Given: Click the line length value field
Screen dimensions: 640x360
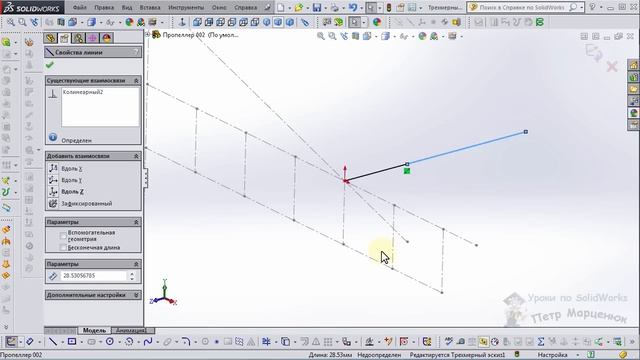Looking at the screenshot, I should 95,276.
